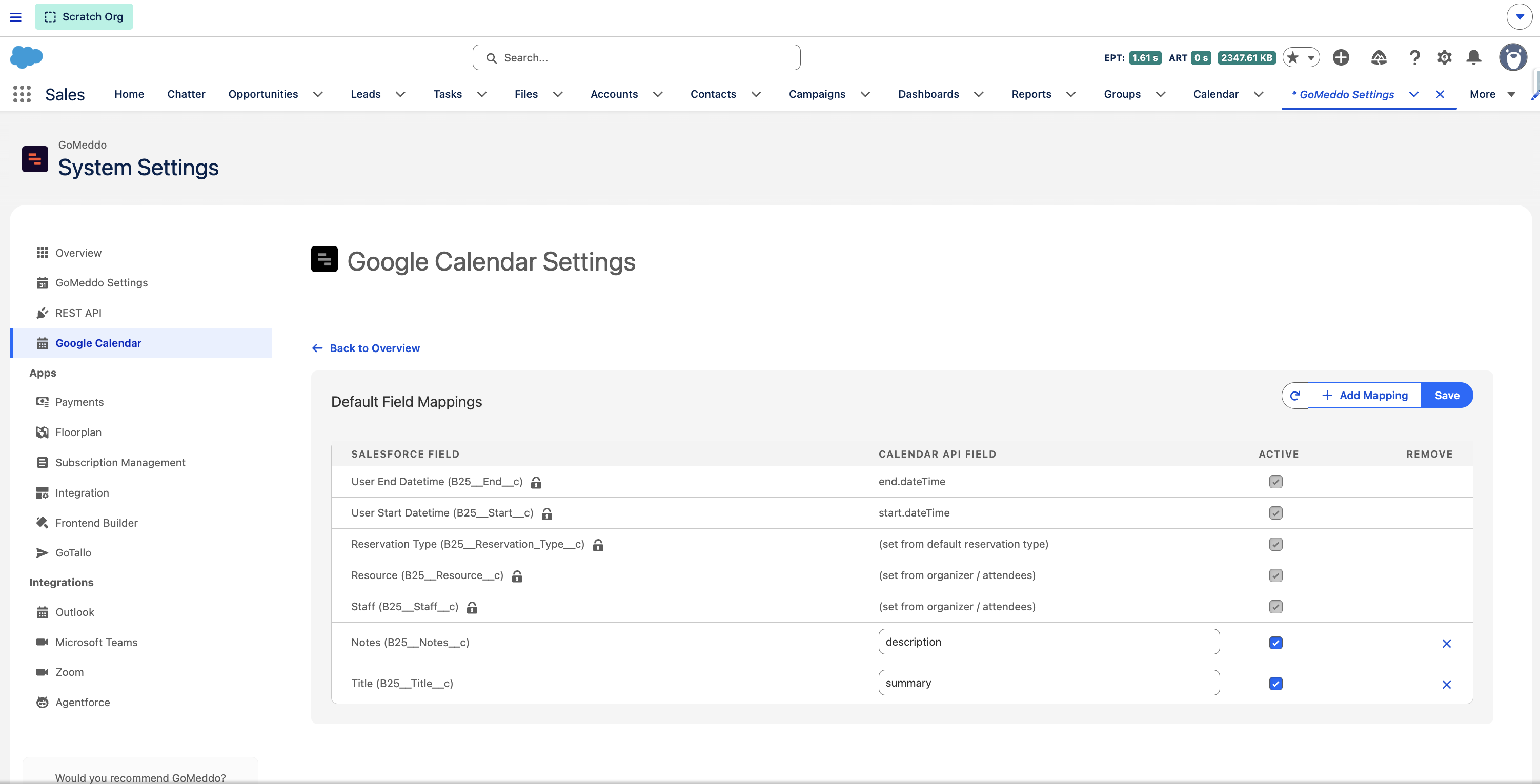The width and height of the screenshot is (1540, 784).
Task: Open GoMeddo Settings in the sidebar
Action: [x=101, y=283]
